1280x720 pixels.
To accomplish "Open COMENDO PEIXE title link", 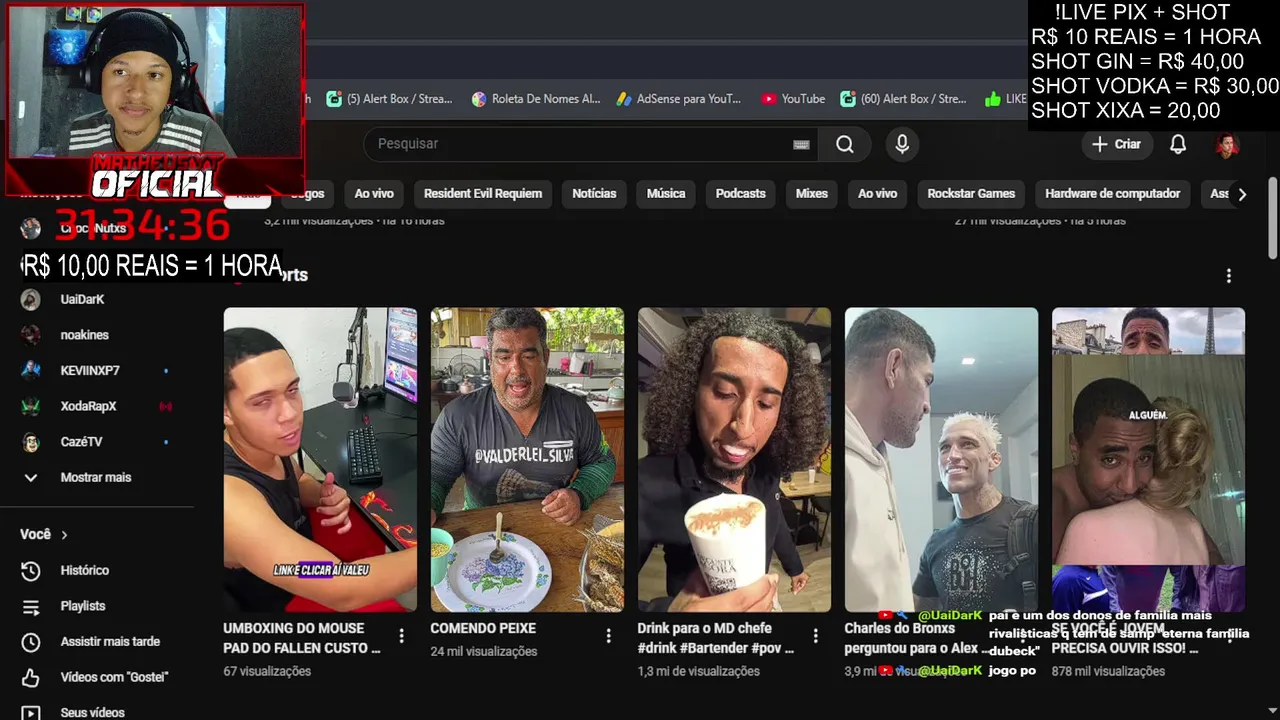I will (x=483, y=628).
